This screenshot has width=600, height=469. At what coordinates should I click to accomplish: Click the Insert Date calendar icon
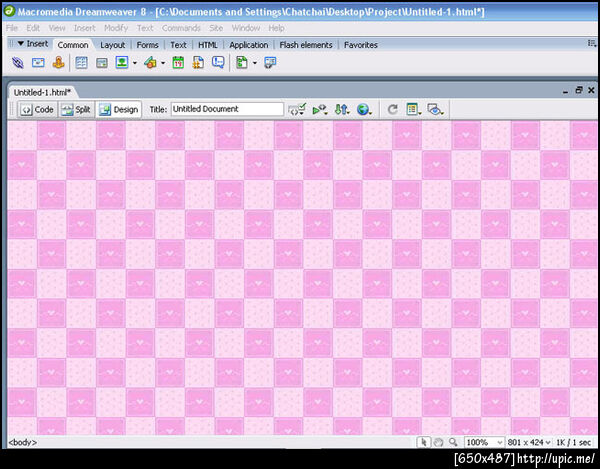[x=178, y=62]
